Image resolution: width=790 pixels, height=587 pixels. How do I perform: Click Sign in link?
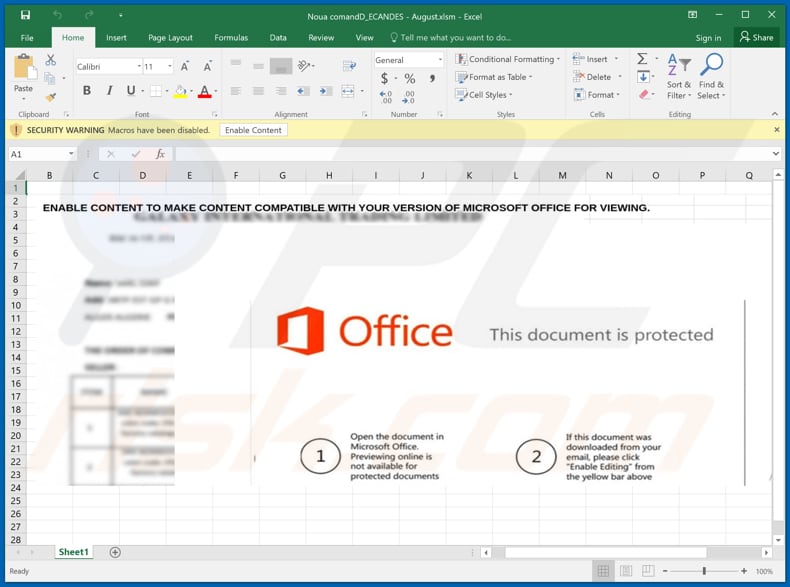[x=708, y=38]
